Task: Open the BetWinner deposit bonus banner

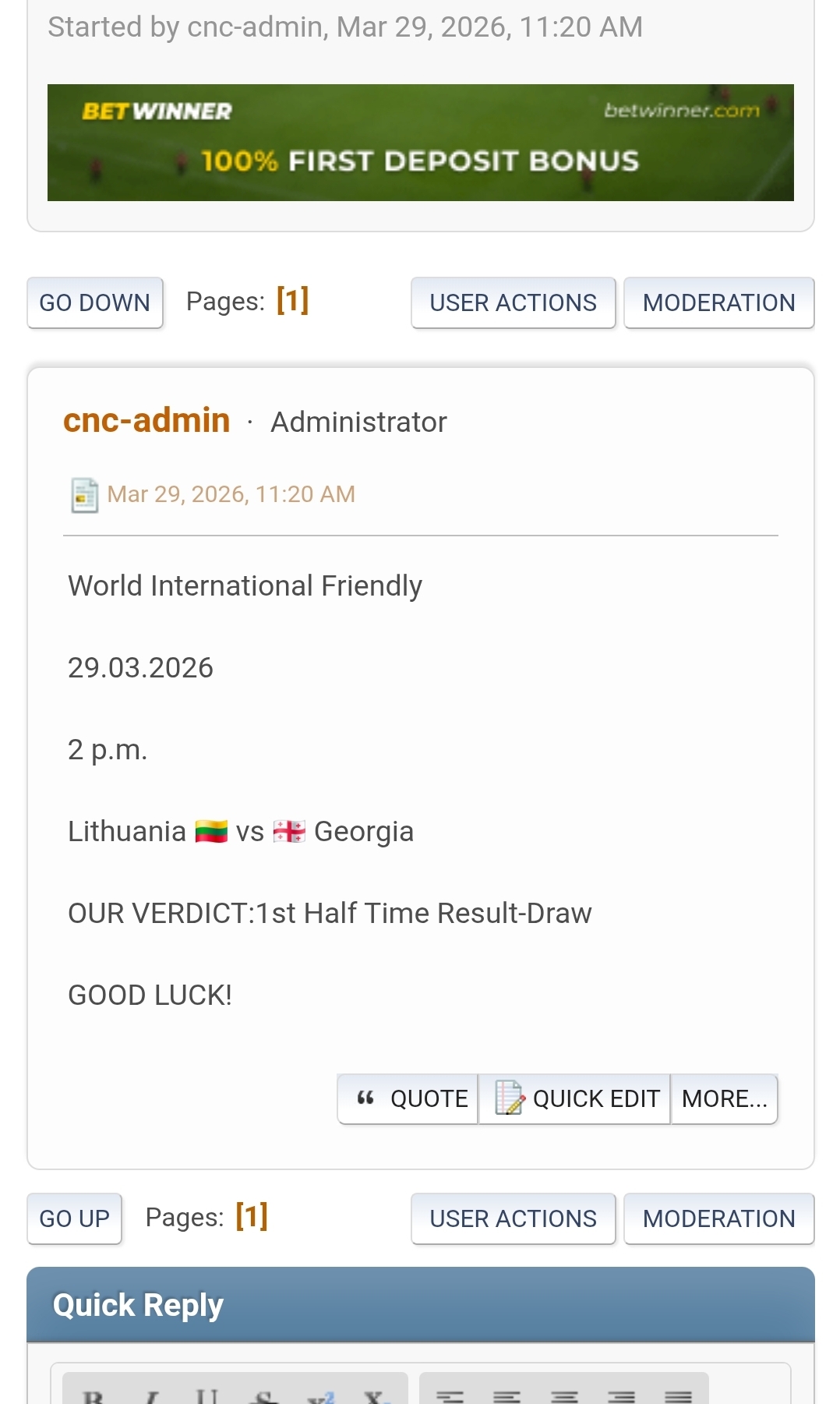Action: tap(420, 143)
